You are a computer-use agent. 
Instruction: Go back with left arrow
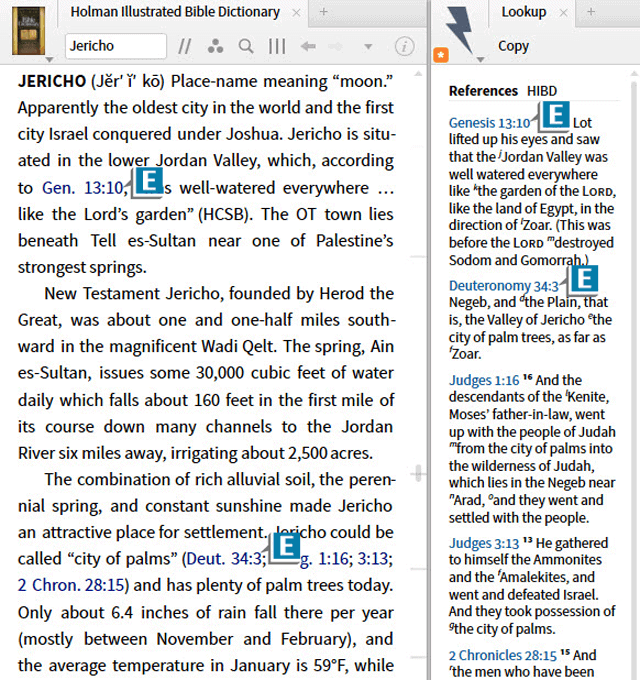click(308, 46)
